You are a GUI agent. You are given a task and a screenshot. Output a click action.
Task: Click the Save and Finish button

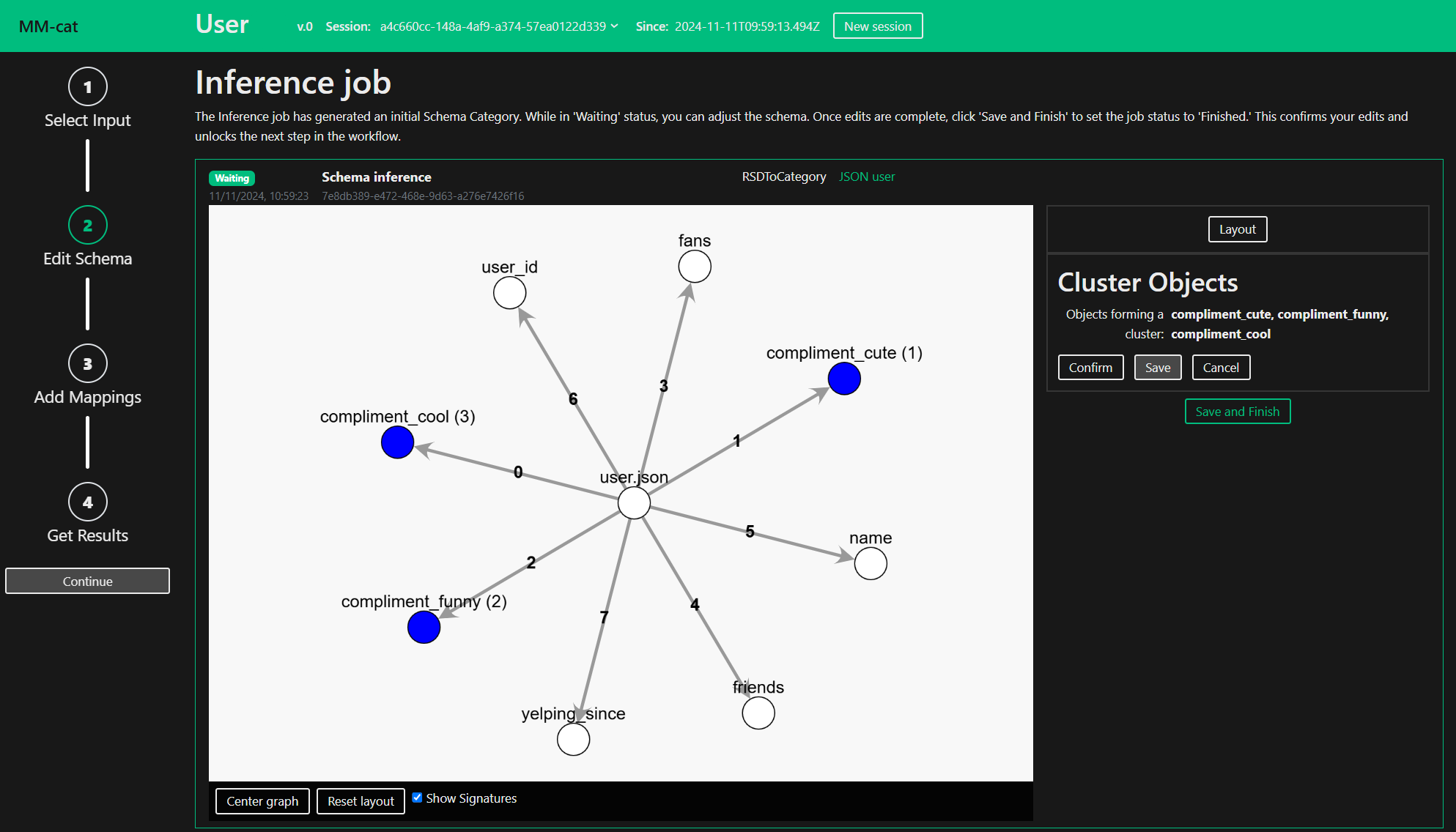coord(1237,412)
